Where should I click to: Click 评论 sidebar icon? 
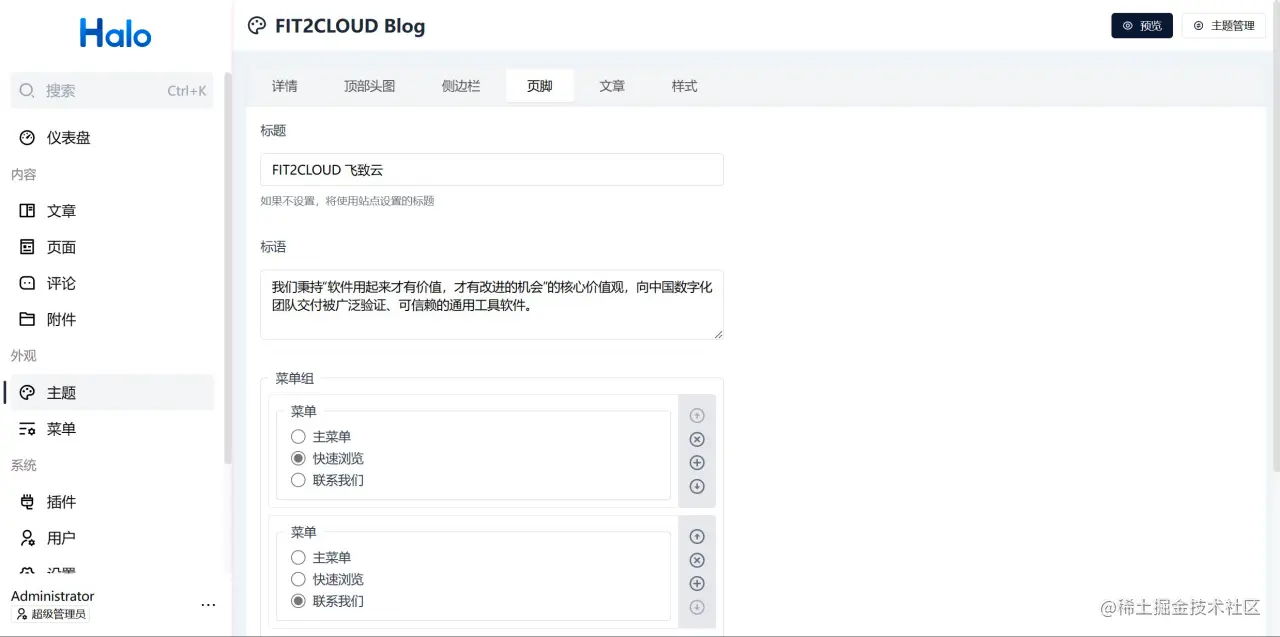click(27, 283)
